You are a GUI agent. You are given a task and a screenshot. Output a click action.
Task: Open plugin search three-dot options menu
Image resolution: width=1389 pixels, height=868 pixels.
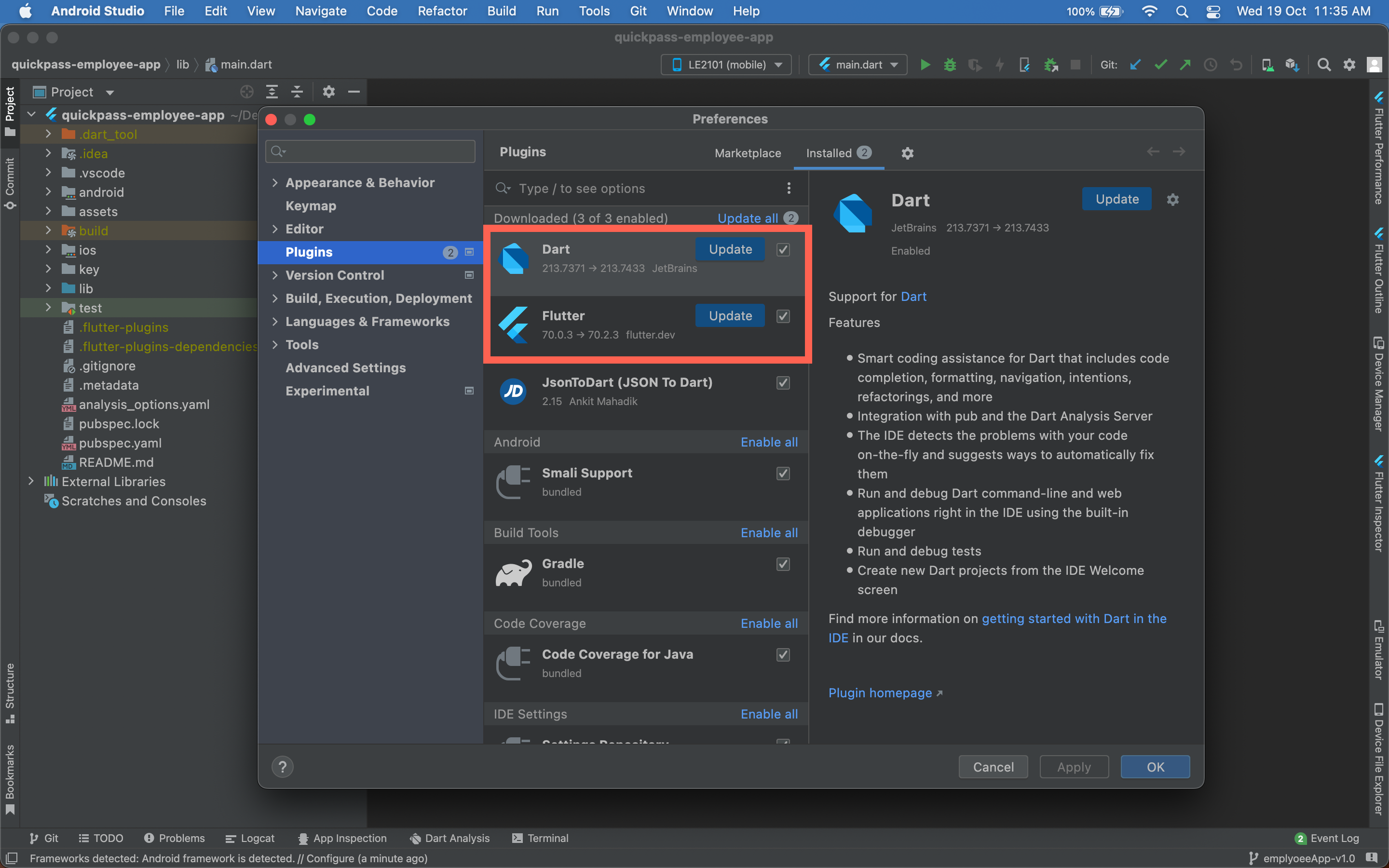[x=789, y=188]
